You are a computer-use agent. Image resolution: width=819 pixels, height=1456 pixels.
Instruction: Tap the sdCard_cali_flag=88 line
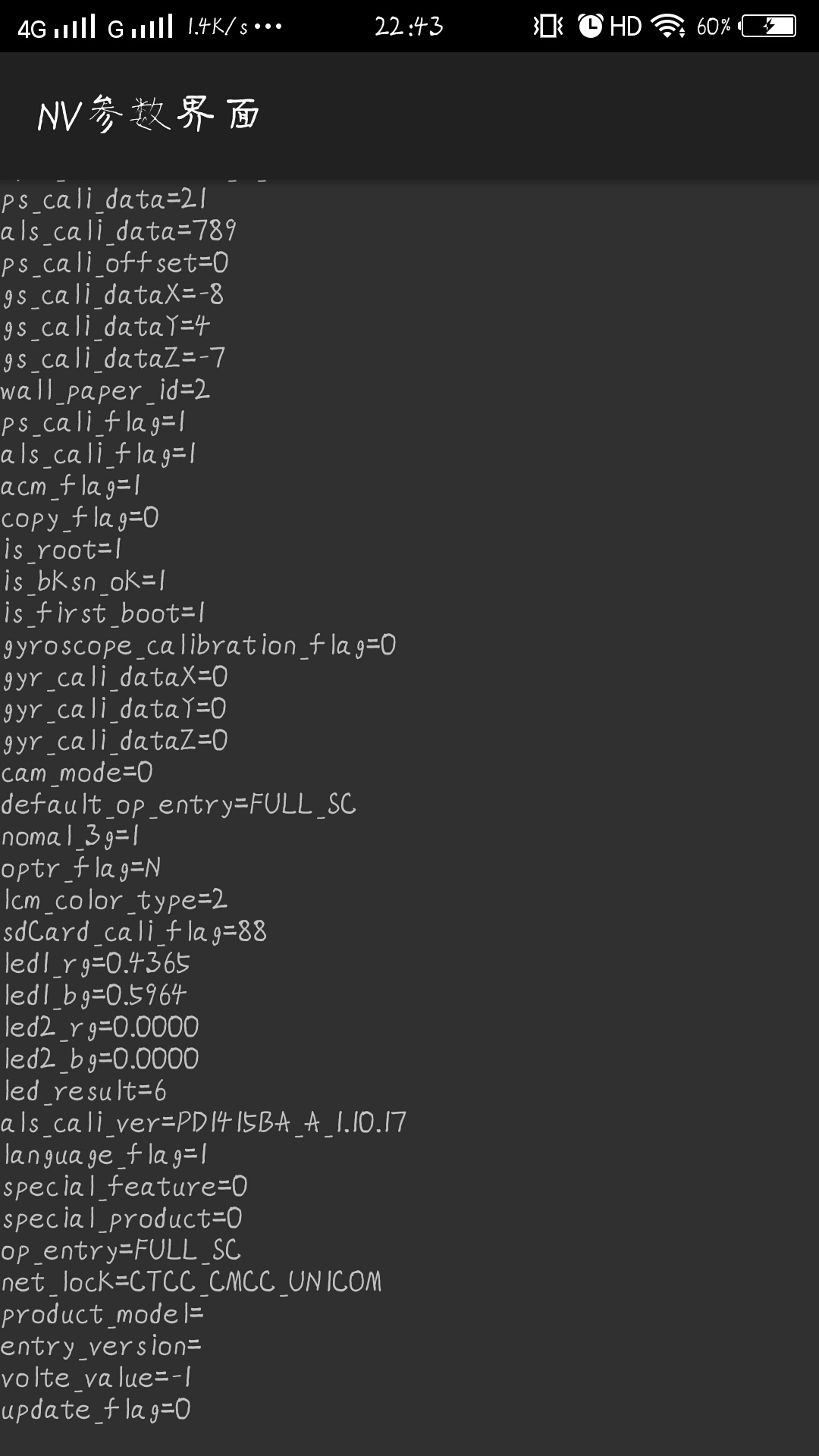(135, 932)
